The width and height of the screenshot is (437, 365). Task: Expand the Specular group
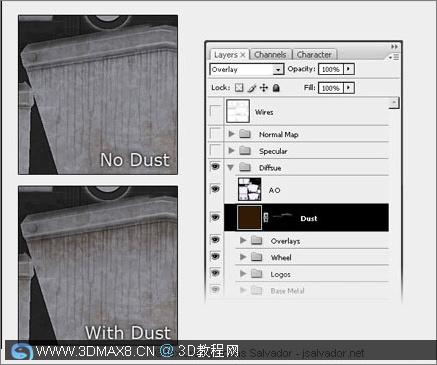(x=231, y=151)
